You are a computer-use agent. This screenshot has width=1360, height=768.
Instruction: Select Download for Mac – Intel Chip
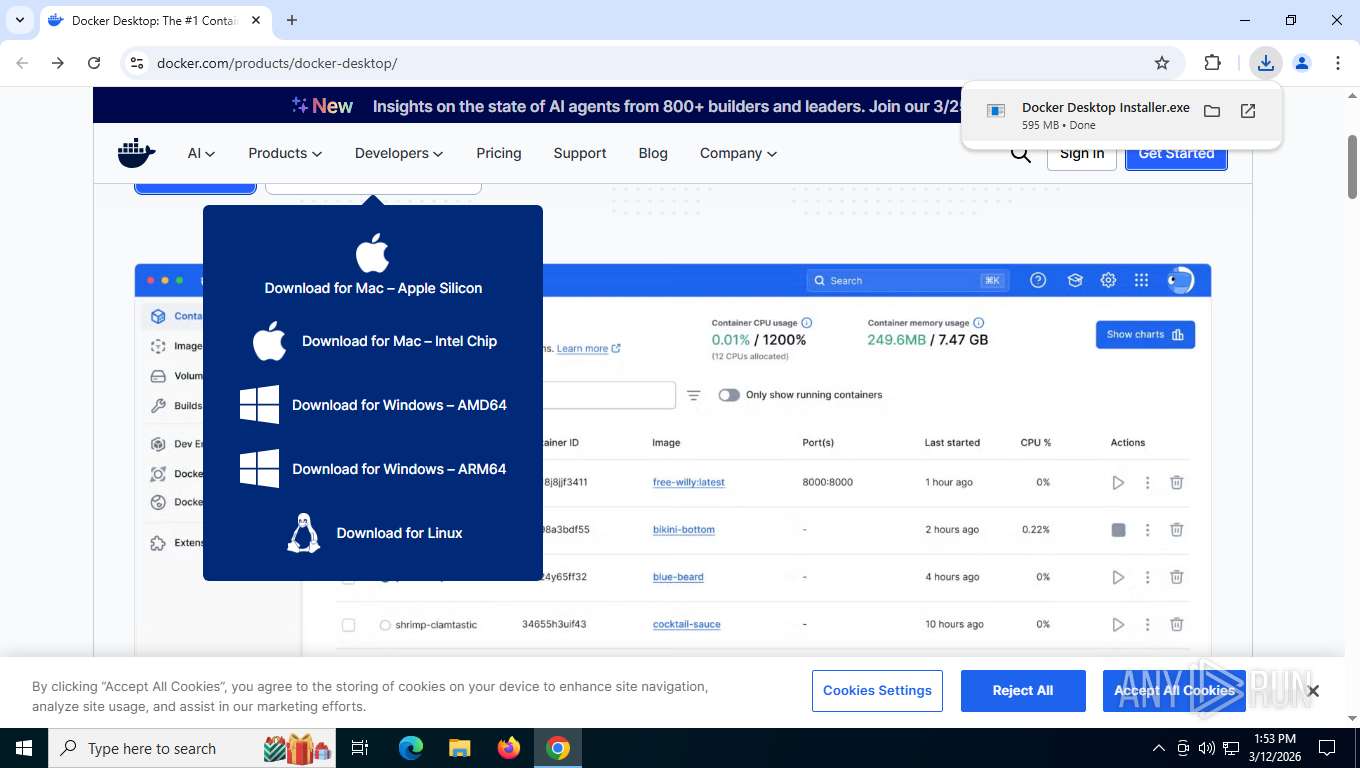(399, 341)
